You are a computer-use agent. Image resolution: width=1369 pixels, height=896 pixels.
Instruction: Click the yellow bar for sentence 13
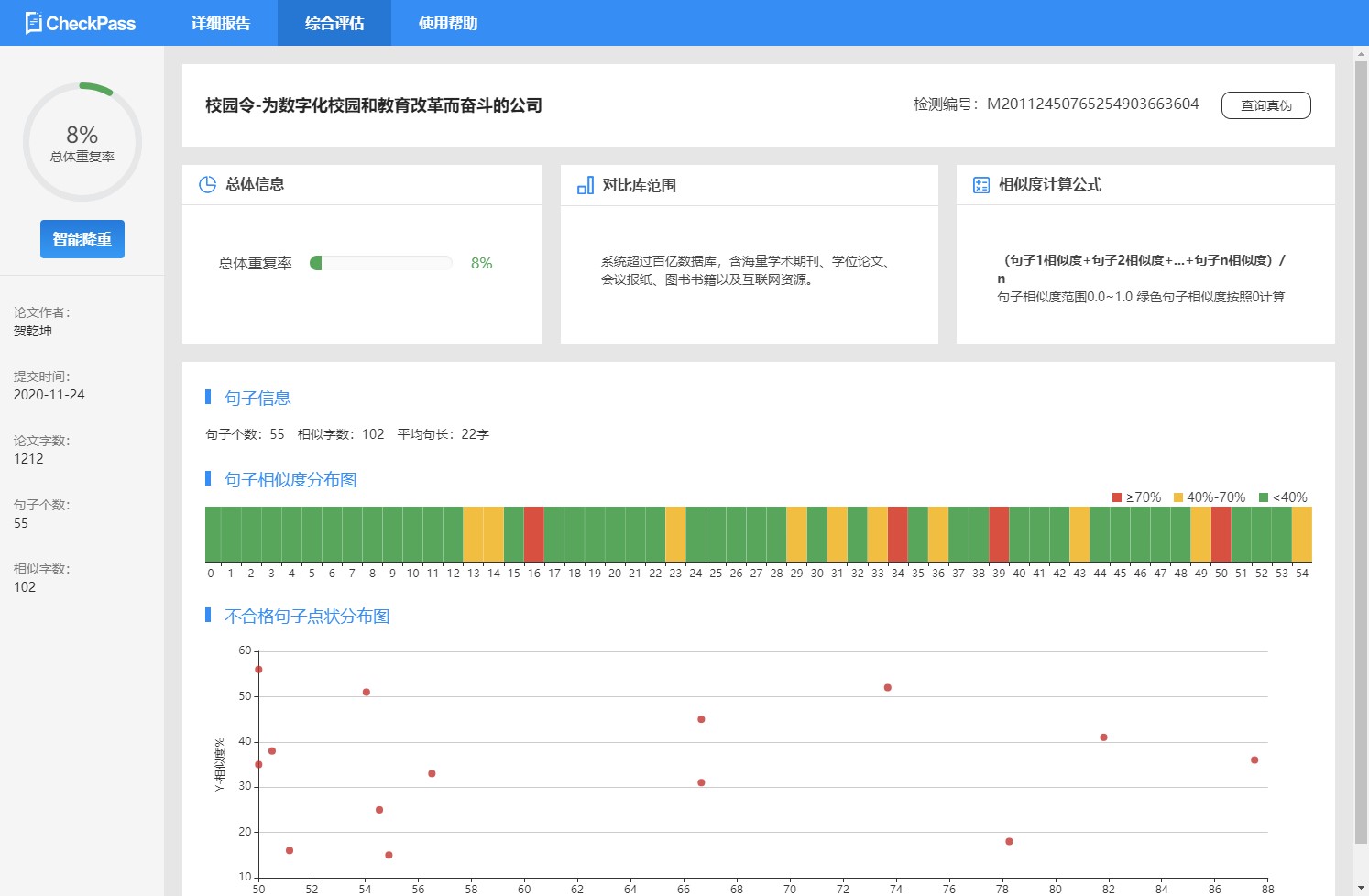[473, 534]
